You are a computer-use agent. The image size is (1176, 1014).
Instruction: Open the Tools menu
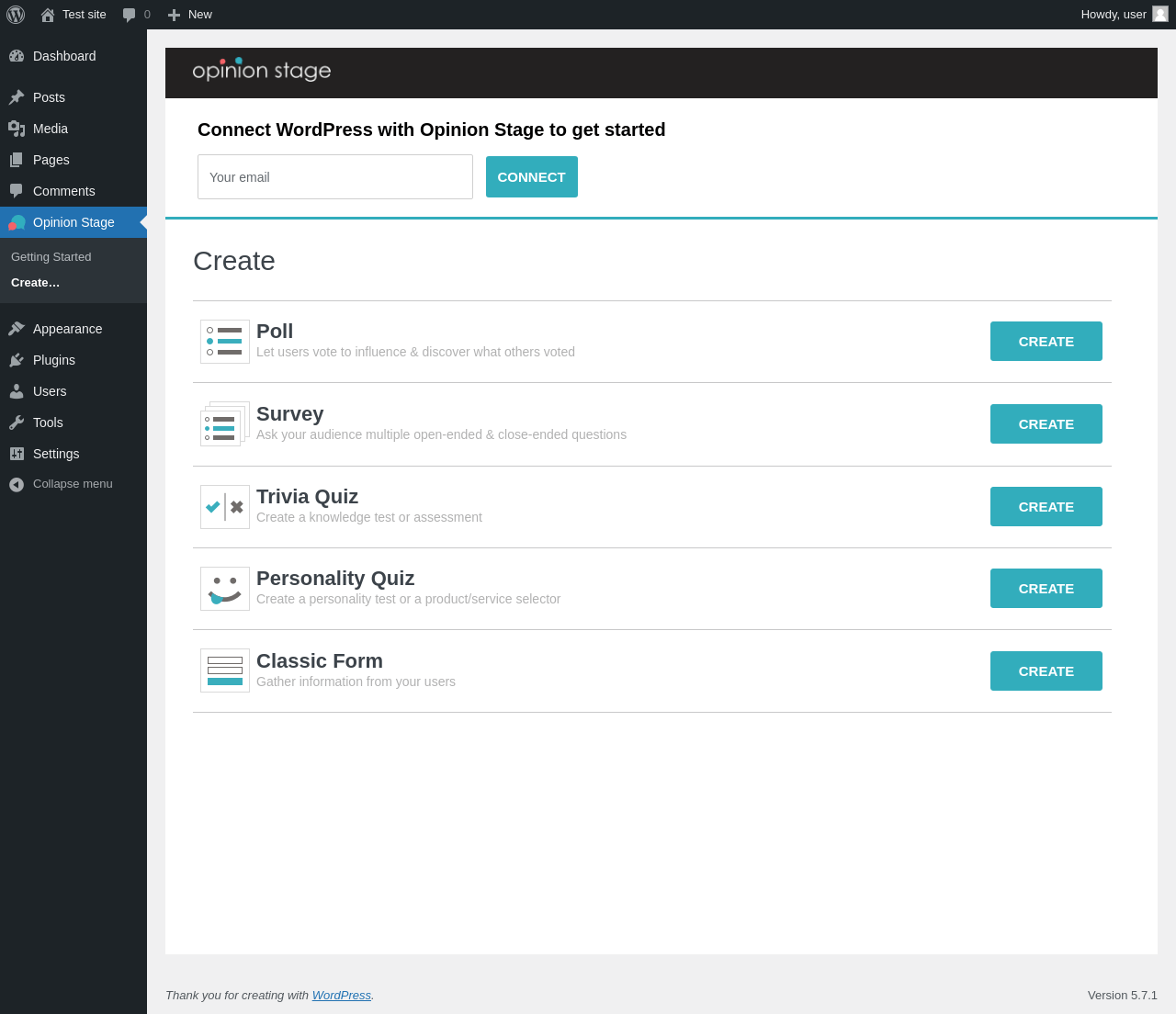point(73,422)
